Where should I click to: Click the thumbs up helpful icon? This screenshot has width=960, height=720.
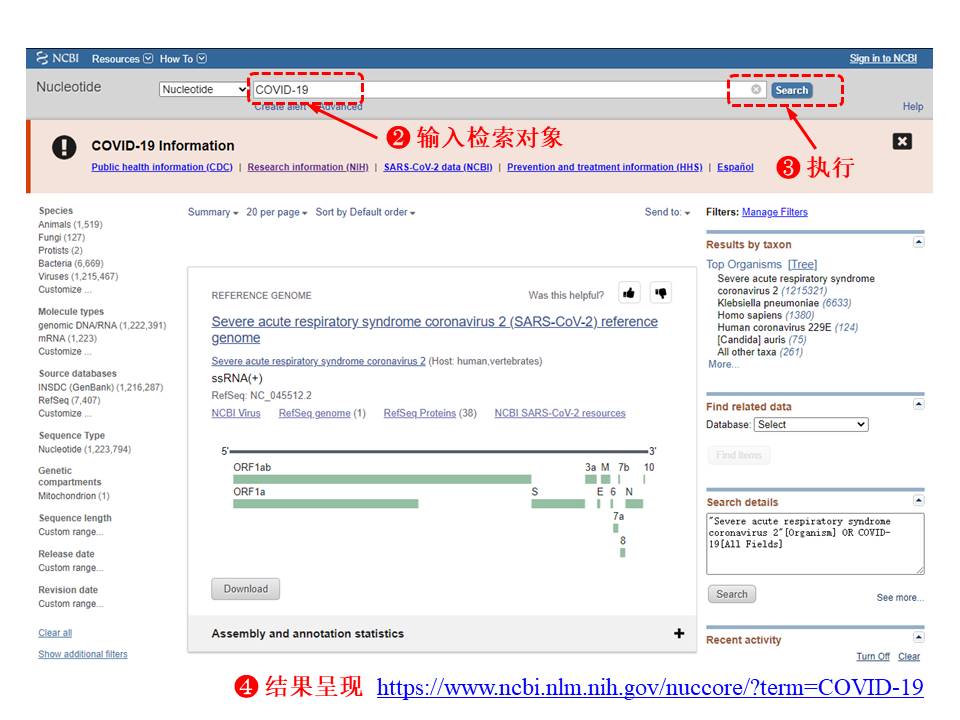[629, 293]
